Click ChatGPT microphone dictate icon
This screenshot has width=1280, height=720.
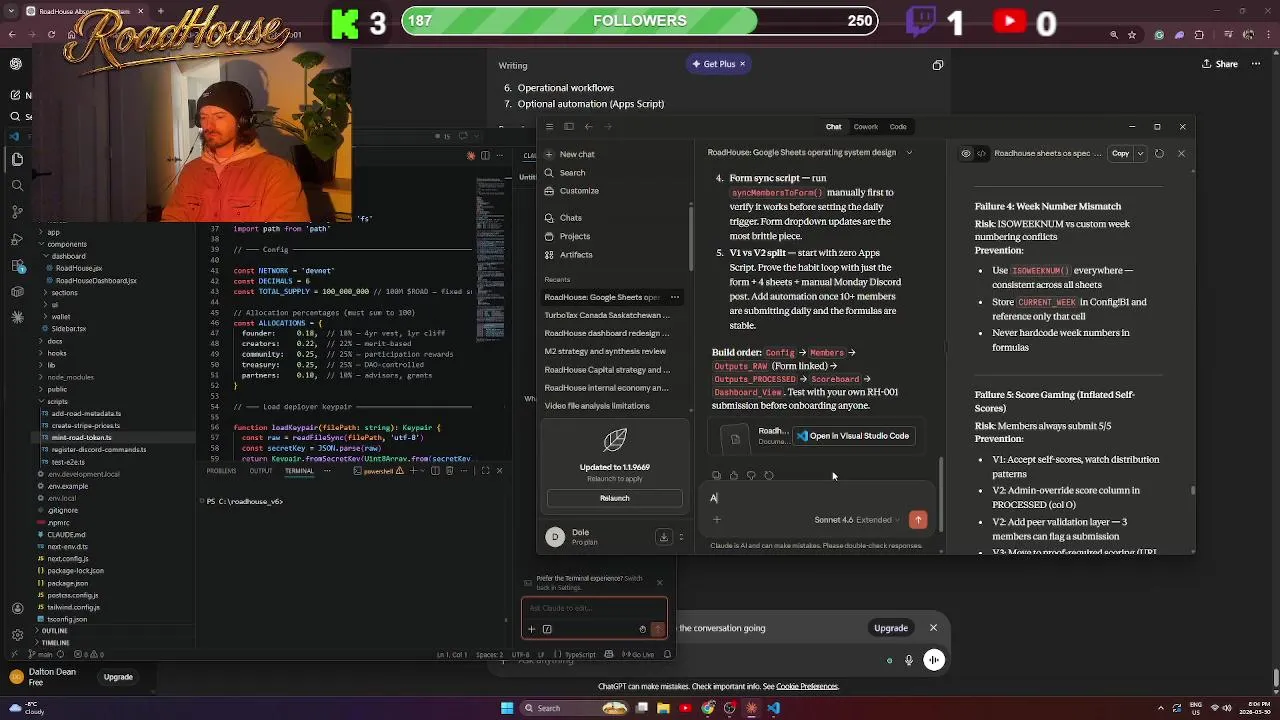point(909,660)
